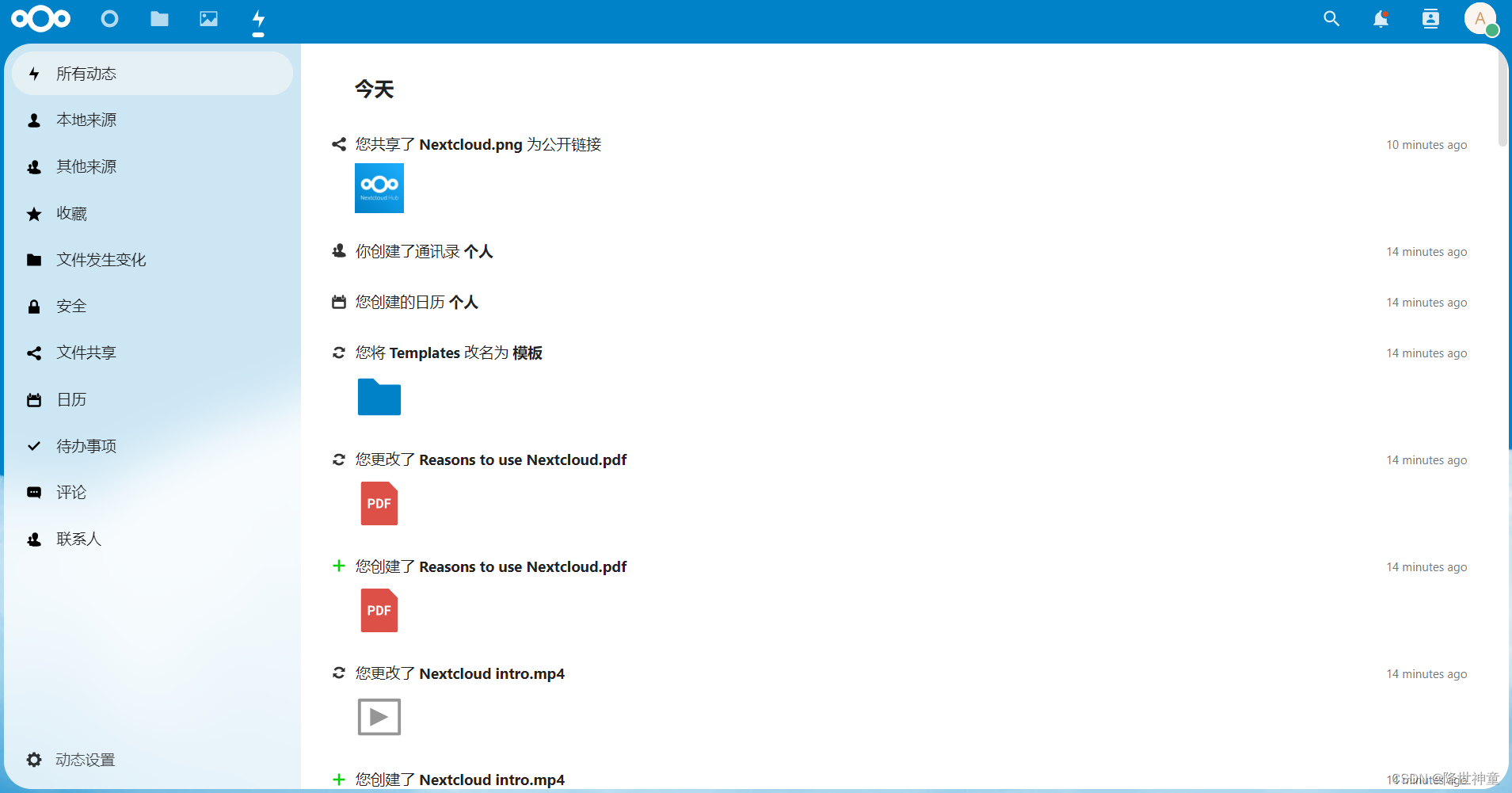1512x793 pixels.
Task: Click the 评论 comment bubble icon
Action: pos(34,493)
